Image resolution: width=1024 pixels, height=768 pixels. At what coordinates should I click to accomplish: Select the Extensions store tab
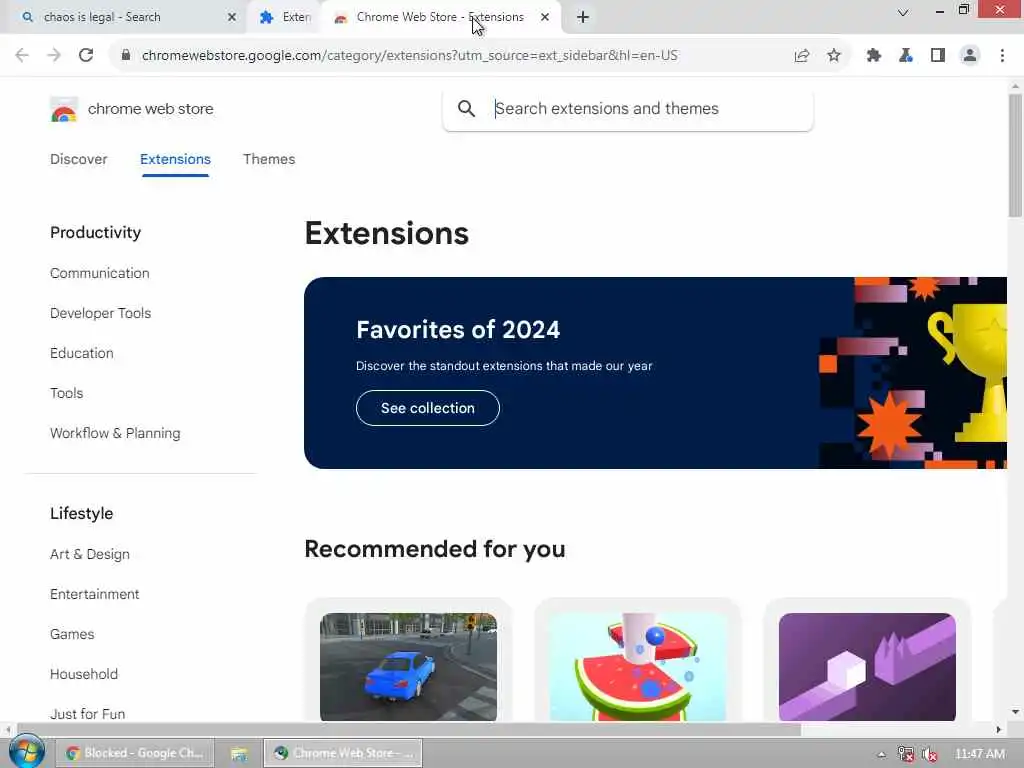click(175, 159)
